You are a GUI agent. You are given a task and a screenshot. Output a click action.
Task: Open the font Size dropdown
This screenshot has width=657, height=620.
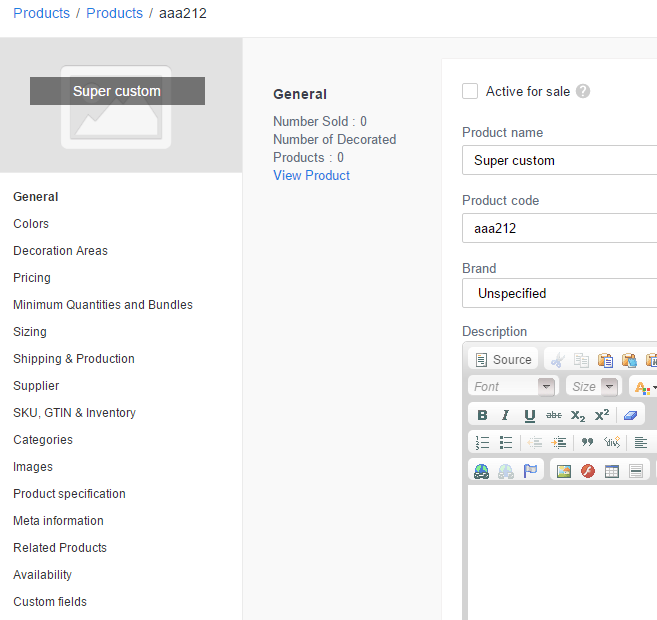594,386
